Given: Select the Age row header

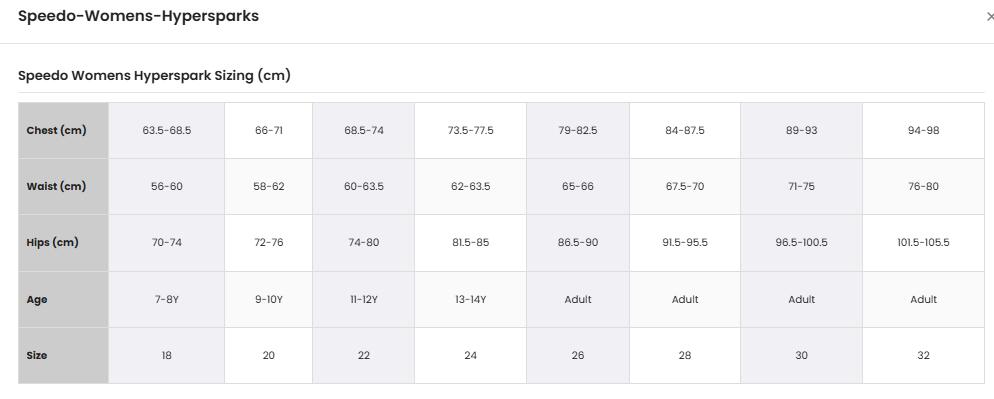Looking at the screenshot, I should tap(63, 299).
